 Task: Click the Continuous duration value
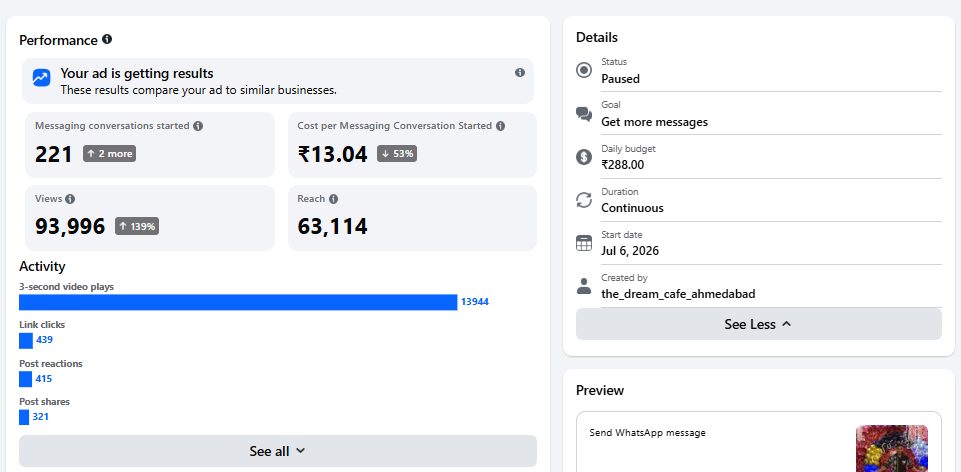coord(632,208)
